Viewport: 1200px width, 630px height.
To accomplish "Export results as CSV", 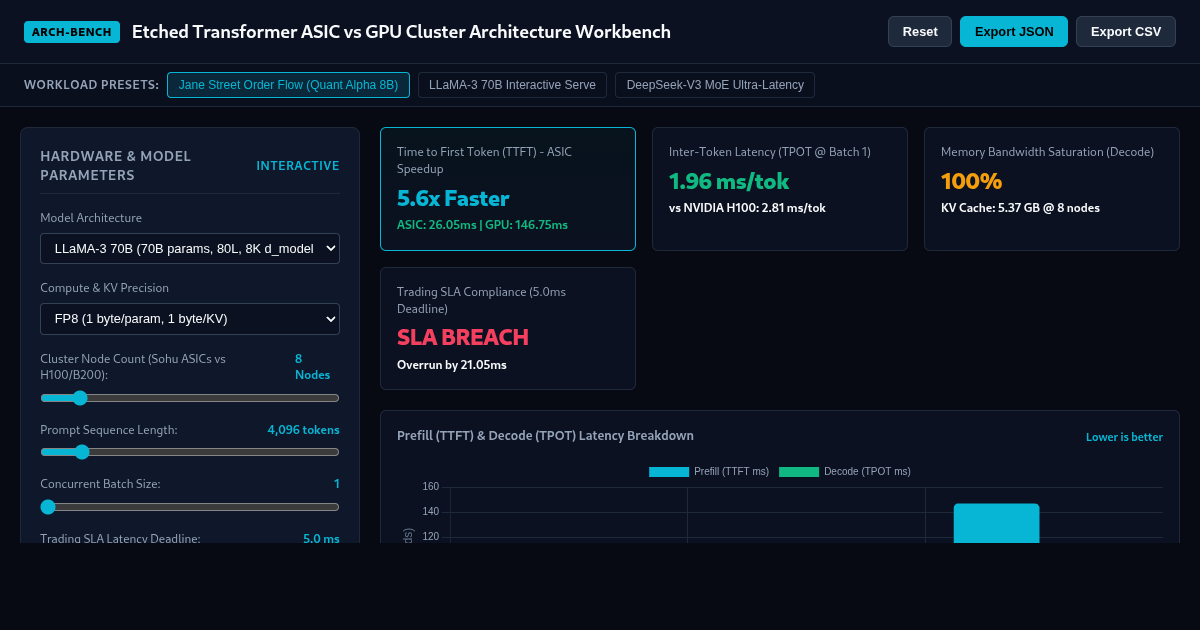I will point(1126,31).
